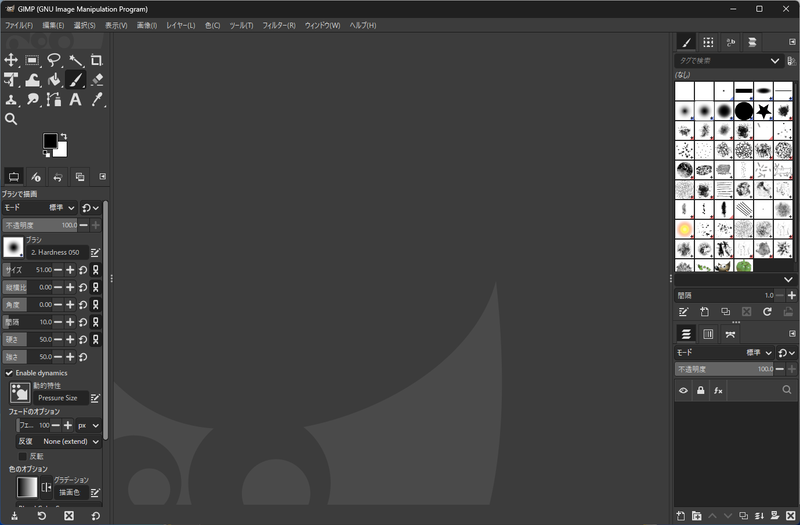Save tool preset at tool options bottom

pyautogui.click(x=14, y=516)
